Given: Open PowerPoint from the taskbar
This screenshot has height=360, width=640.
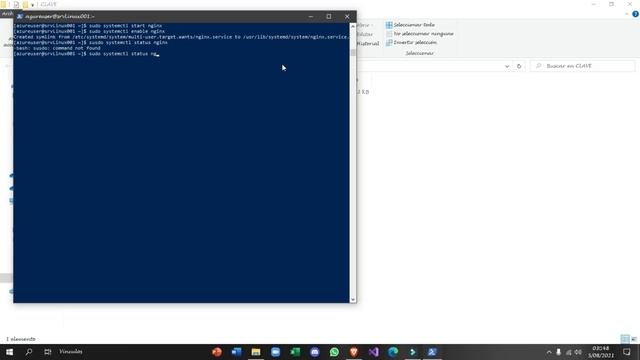Looking at the screenshot, I should tap(217, 352).
